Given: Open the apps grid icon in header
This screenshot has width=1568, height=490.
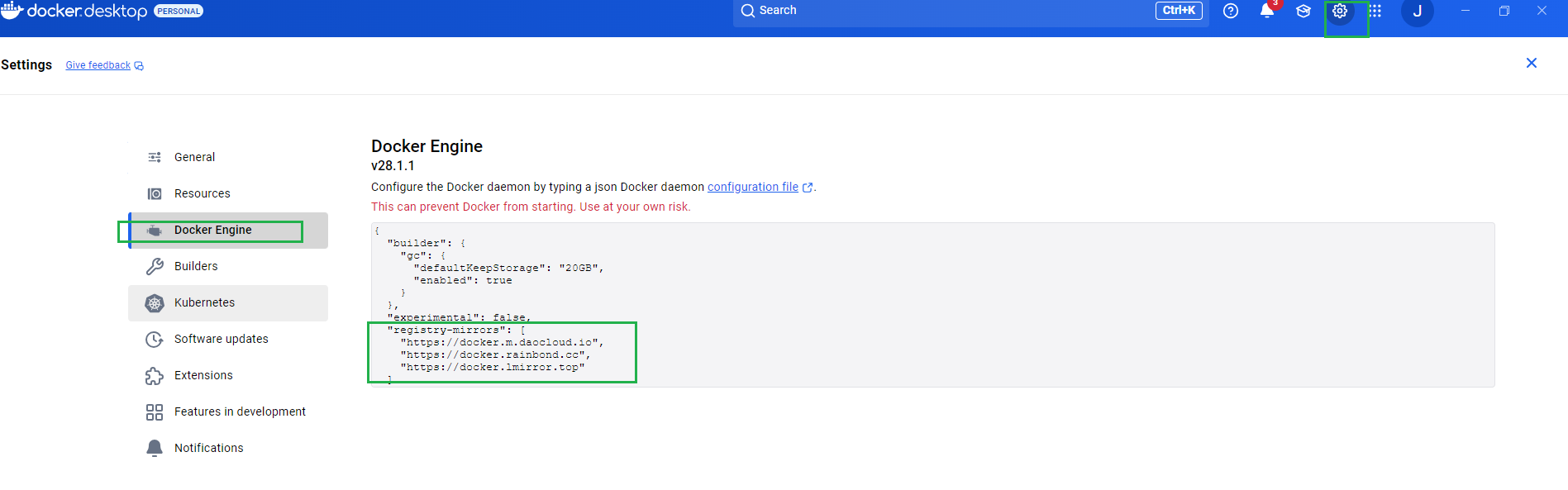Looking at the screenshot, I should pos(1375,11).
